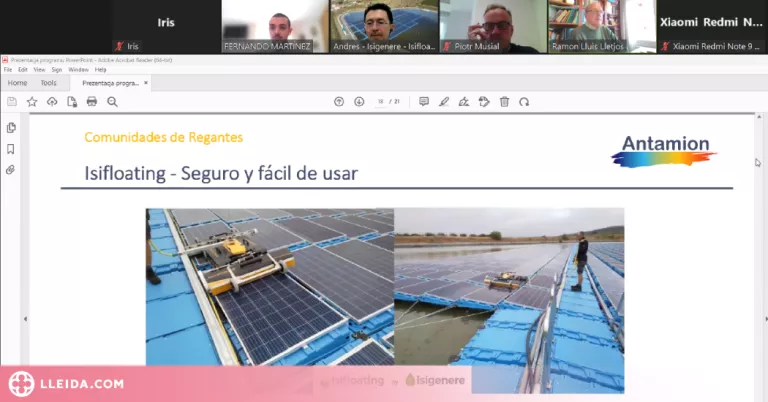
Task: Open the Edit menu
Action: [x=23, y=70]
